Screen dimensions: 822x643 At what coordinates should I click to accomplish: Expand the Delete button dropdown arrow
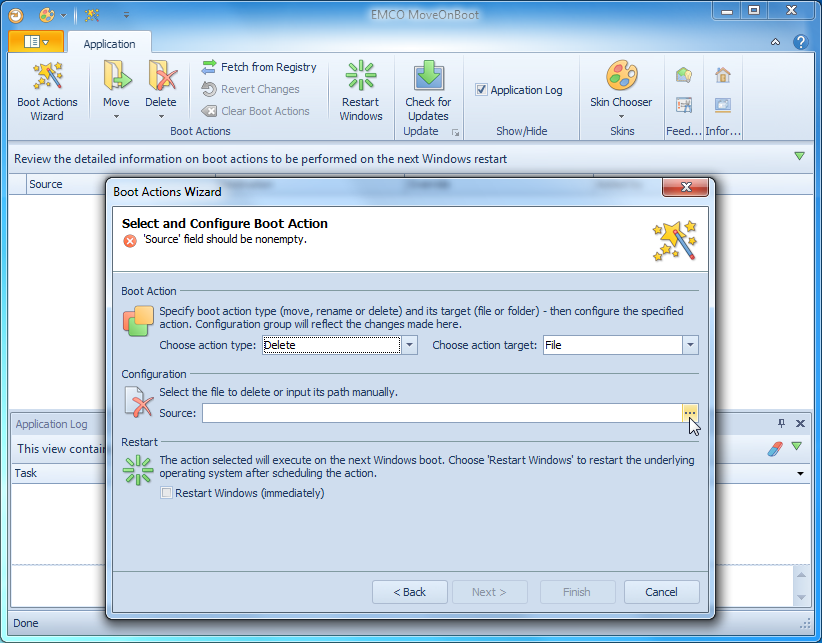pos(161,116)
